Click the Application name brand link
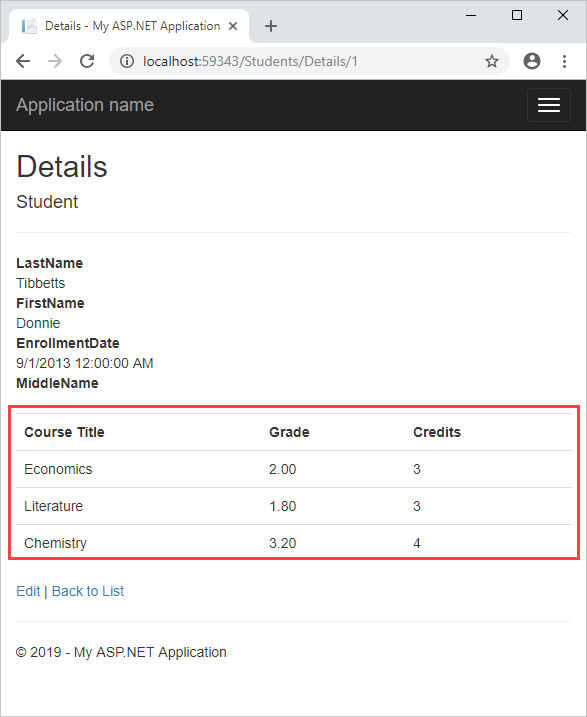 click(x=85, y=105)
